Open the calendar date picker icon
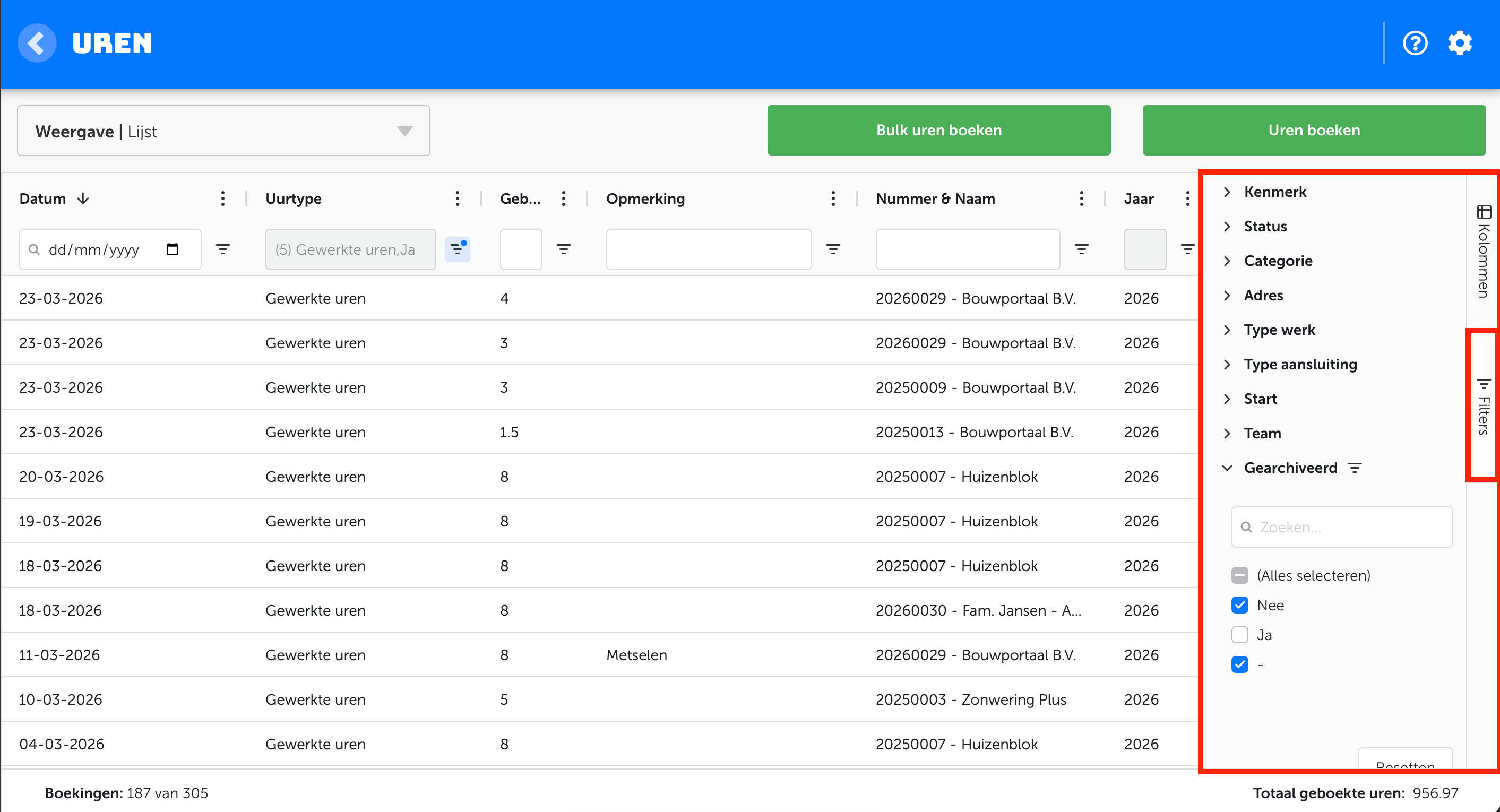Image resolution: width=1500 pixels, height=812 pixels. pyautogui.click(x=173, y=249)
